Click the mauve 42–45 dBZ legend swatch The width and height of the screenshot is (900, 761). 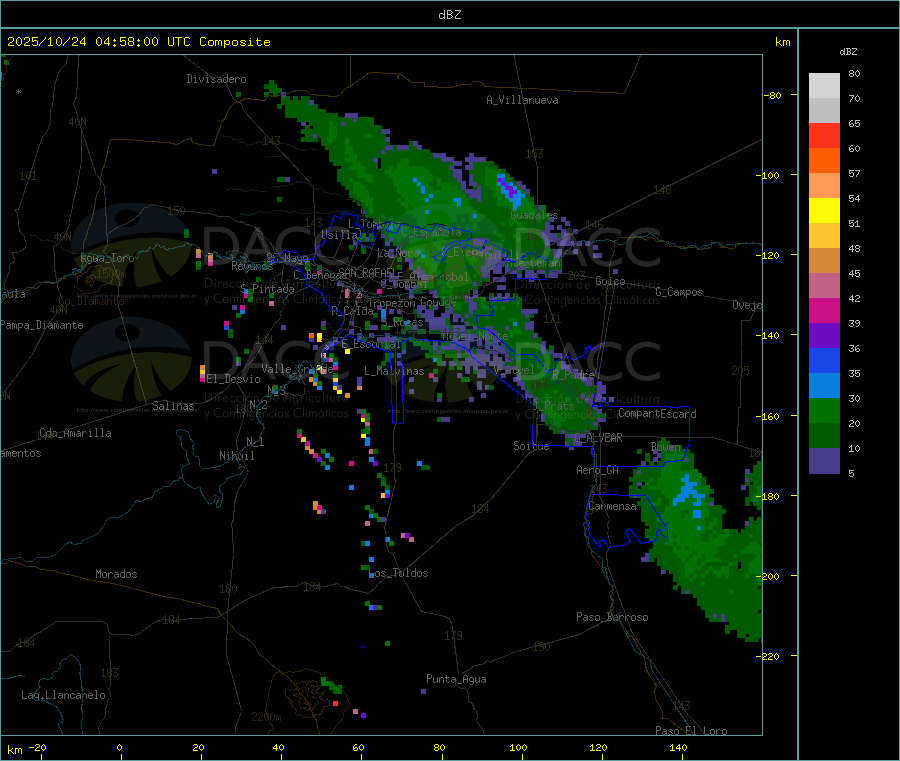[x=824, y=286]
